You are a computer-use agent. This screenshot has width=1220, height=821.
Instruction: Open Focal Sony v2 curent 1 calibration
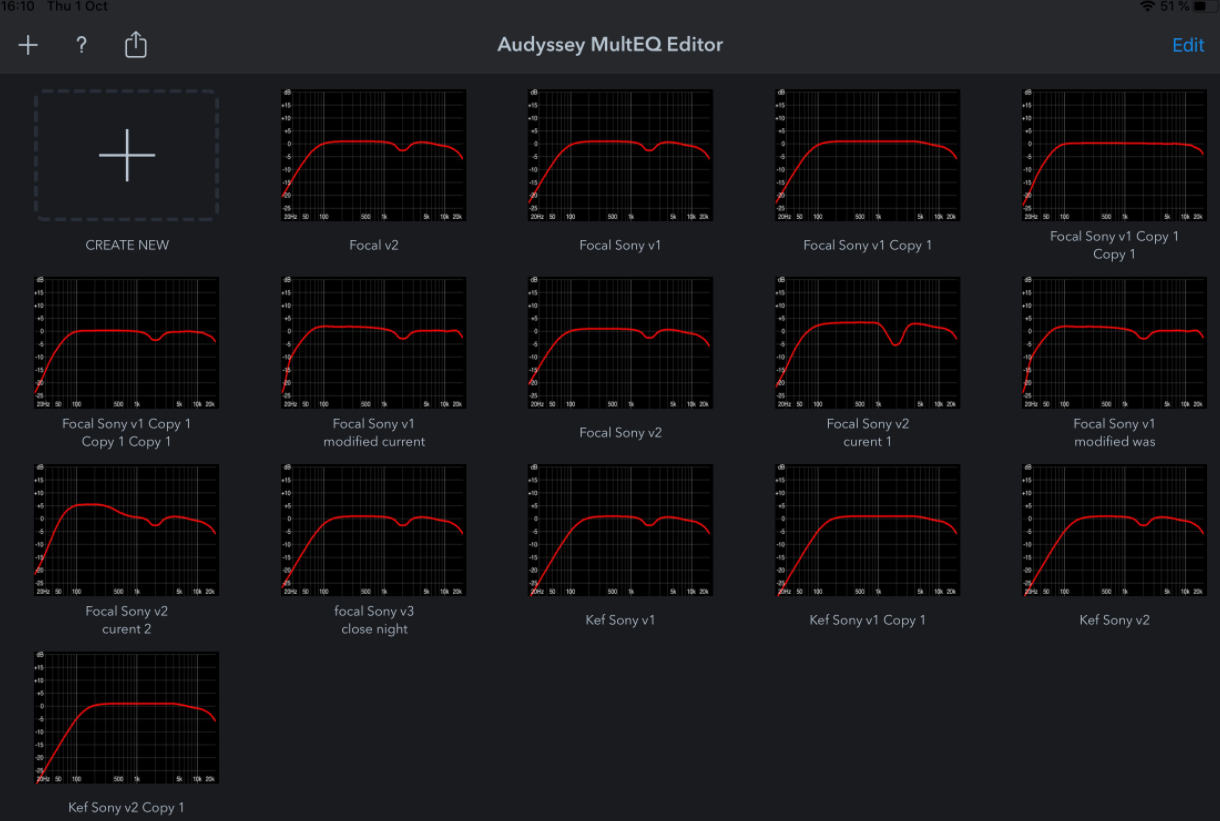(x=867, y=343)
